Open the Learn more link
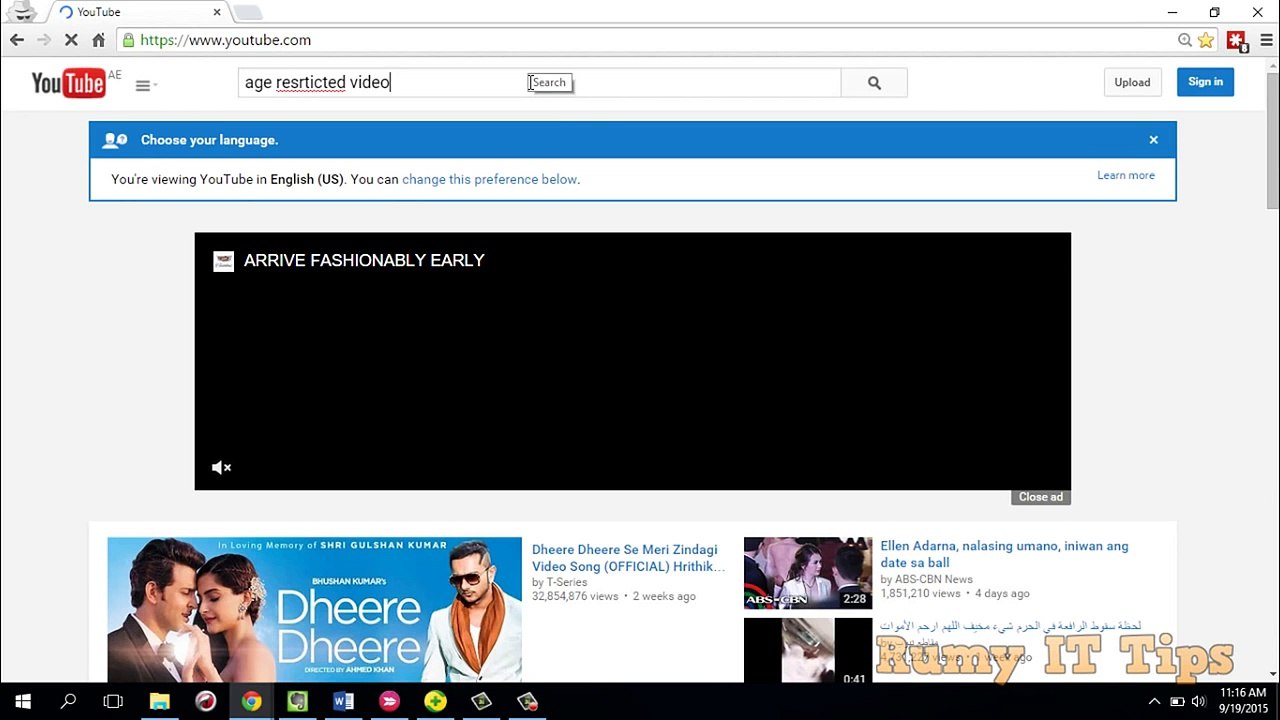Viewport: 1280px width, 720px height. 1126,175
